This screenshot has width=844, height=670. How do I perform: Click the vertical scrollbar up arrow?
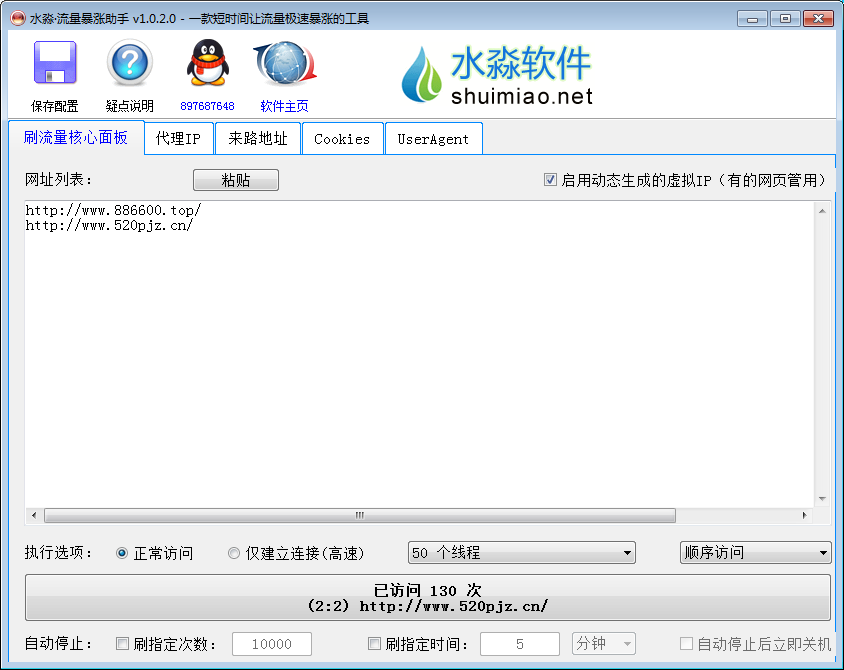click(x=822, y=211)
